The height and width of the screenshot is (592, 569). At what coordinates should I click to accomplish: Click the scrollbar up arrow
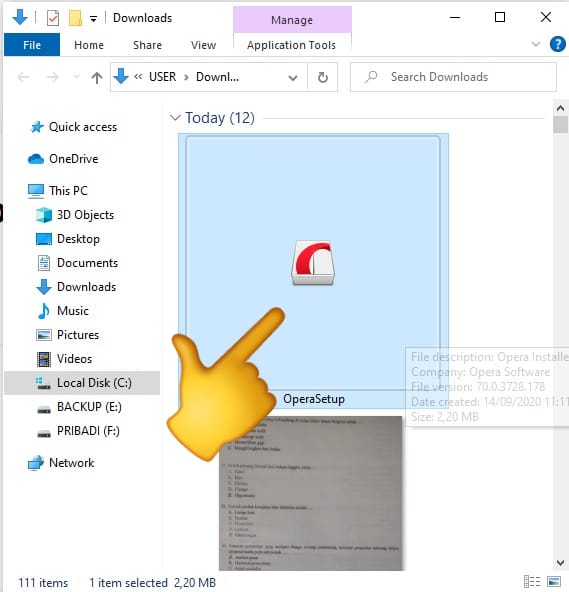coord(560,108)
